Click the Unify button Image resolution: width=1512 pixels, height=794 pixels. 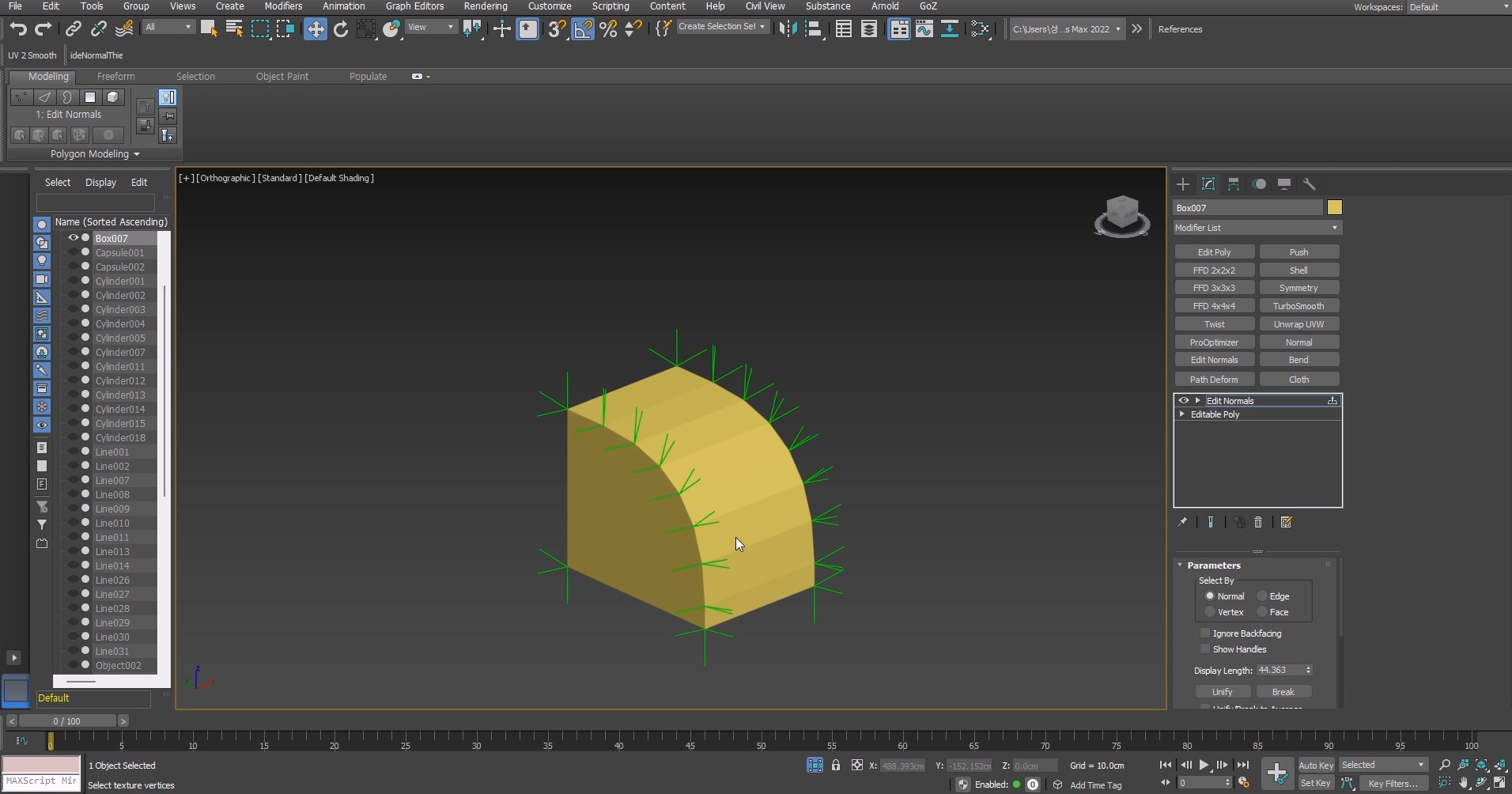click(1222, 692)
